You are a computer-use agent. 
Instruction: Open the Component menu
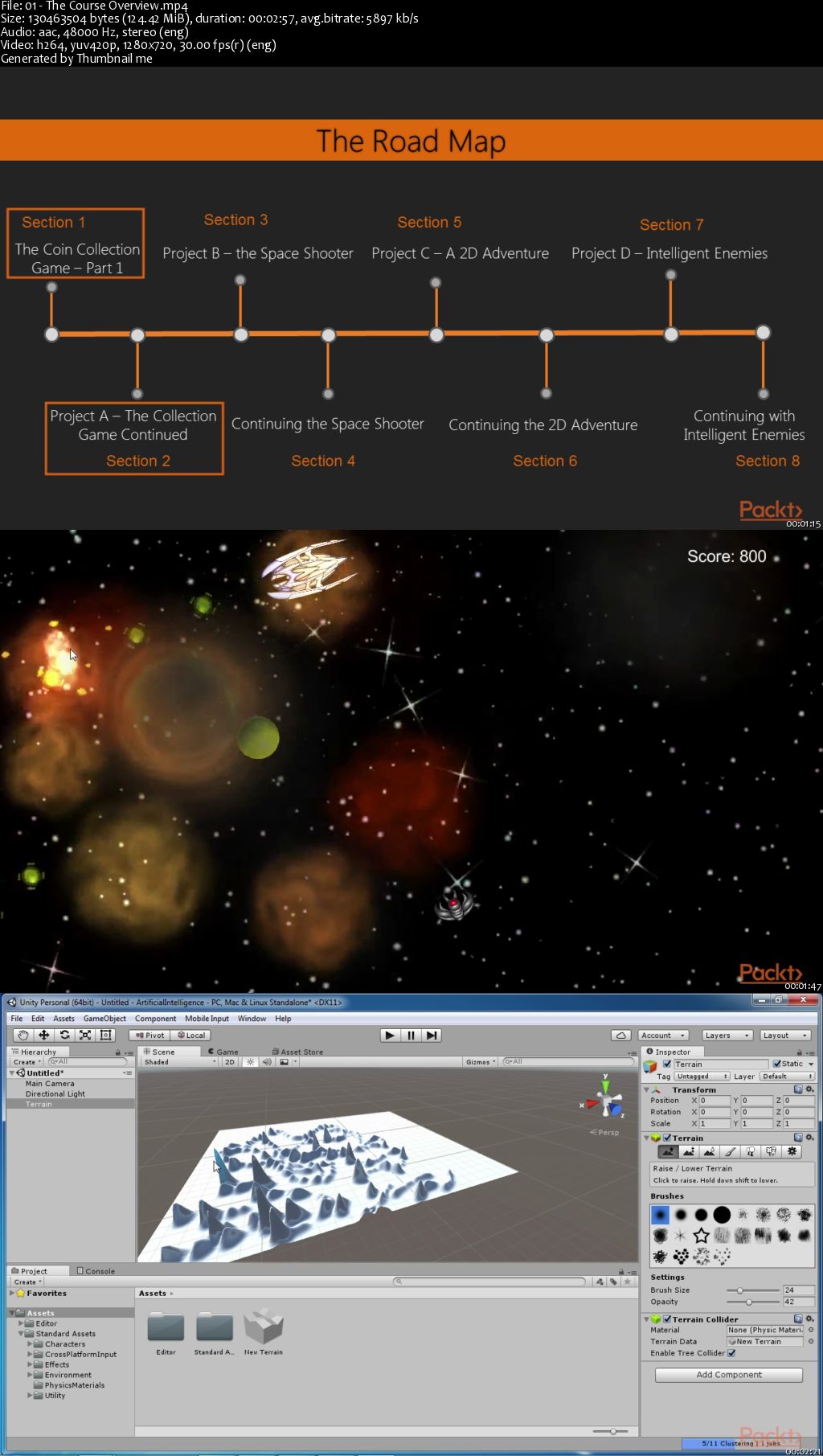coord(155,1018)
